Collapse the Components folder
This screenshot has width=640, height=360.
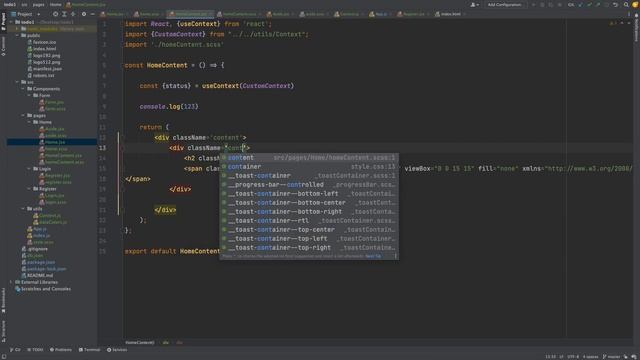pyautogui.click(x=23, y=89)
